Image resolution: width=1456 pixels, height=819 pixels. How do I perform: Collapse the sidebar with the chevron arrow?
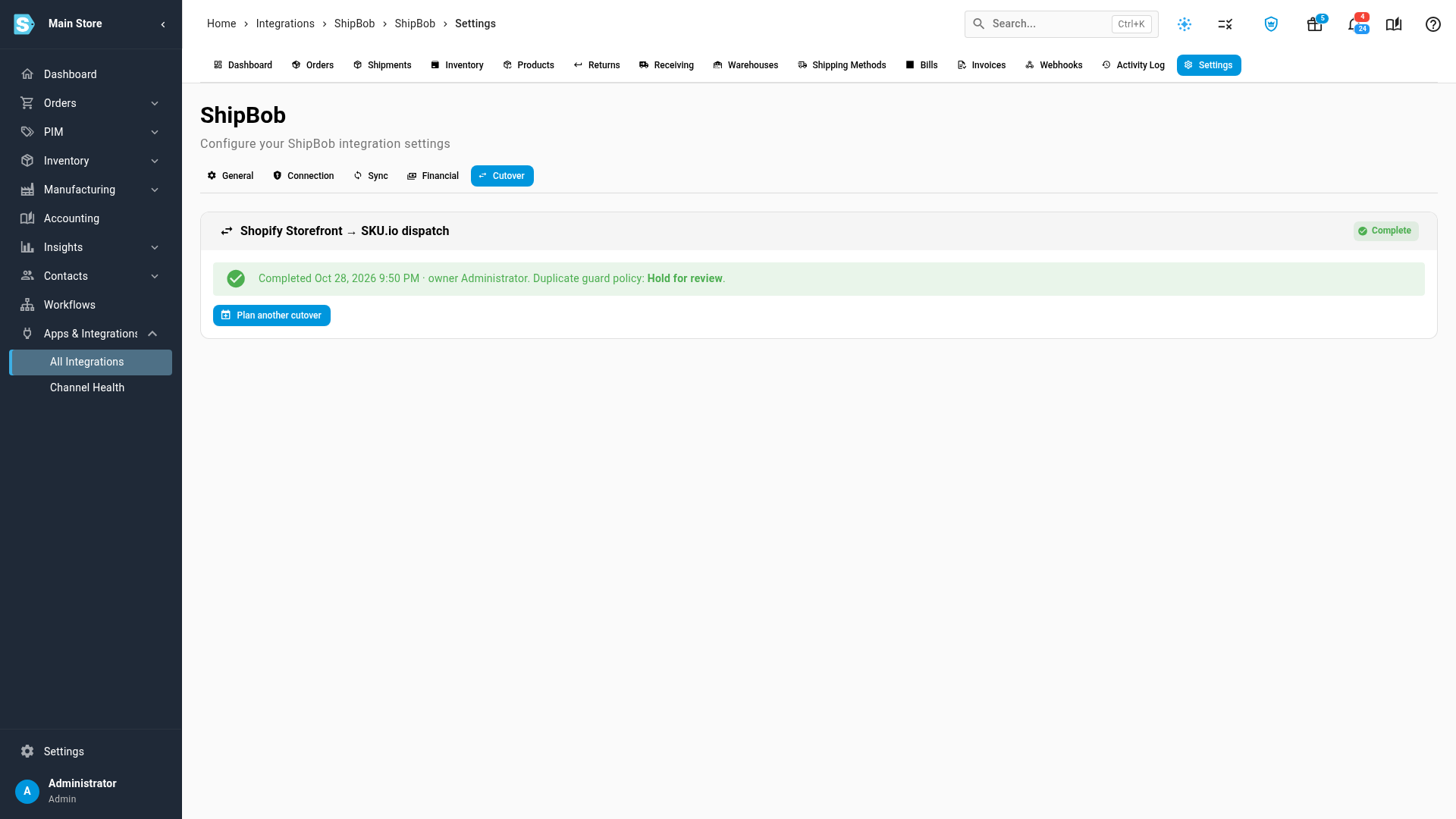163,24
